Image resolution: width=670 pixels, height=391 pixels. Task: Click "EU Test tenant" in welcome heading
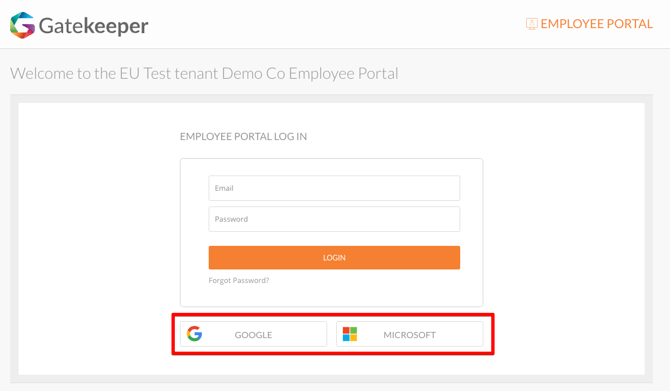coord(169,73)
